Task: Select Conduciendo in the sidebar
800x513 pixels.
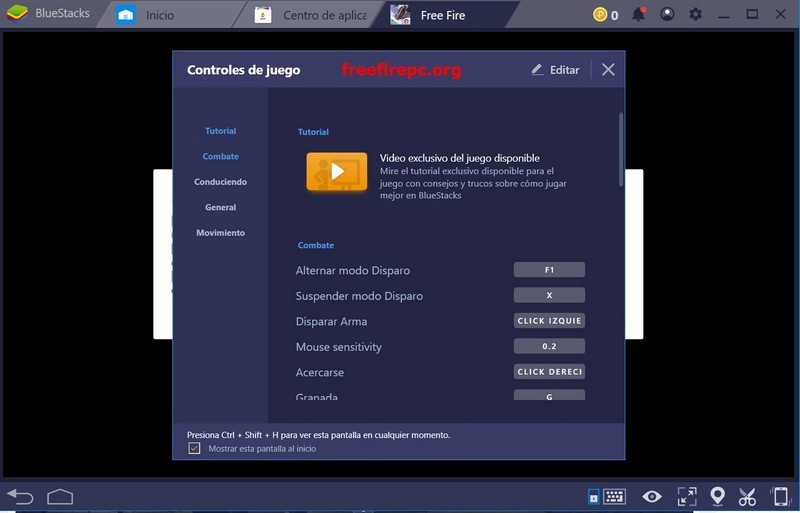Action: [220, 182]
